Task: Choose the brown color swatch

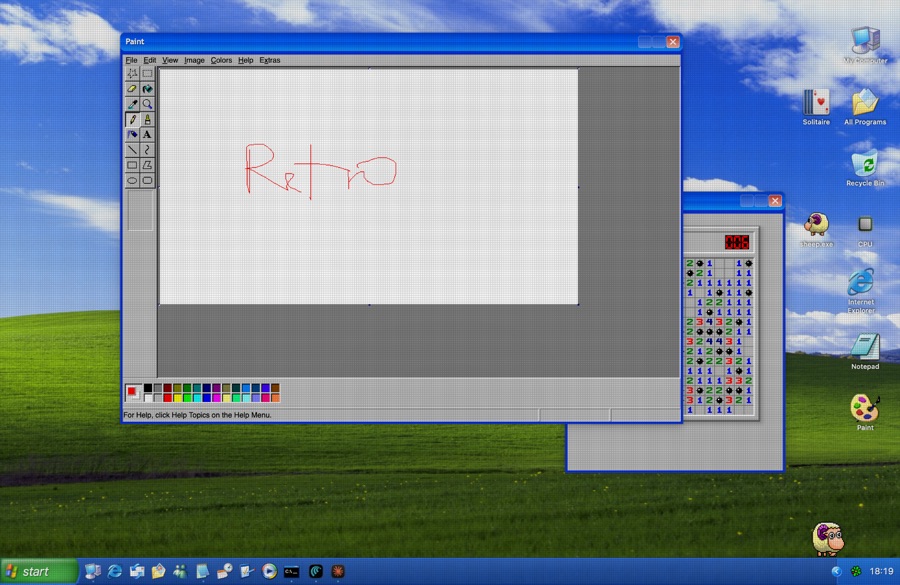Action: (x=275, y=388)
